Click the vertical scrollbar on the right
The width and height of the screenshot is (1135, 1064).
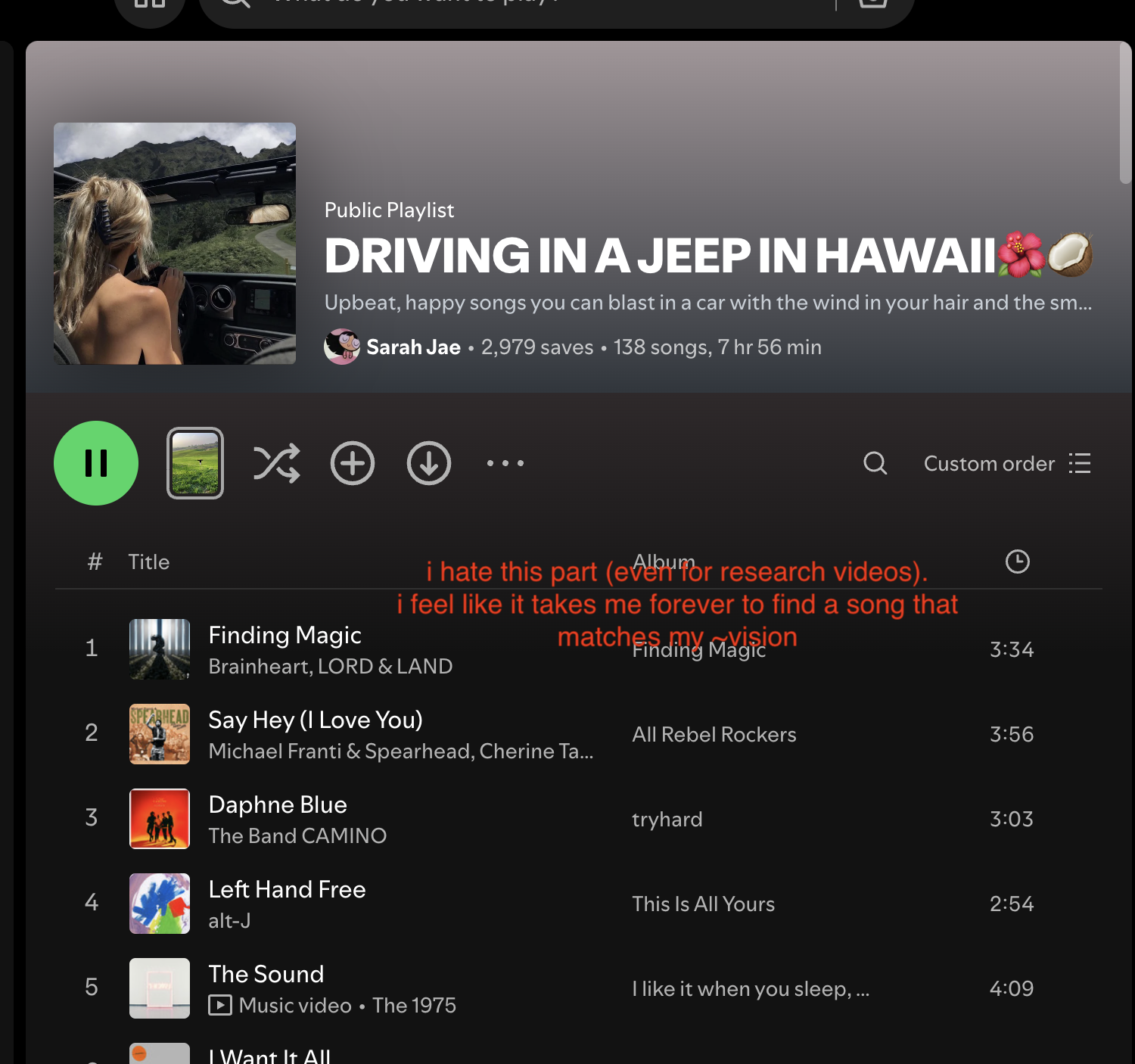(x=1125, y=114)
